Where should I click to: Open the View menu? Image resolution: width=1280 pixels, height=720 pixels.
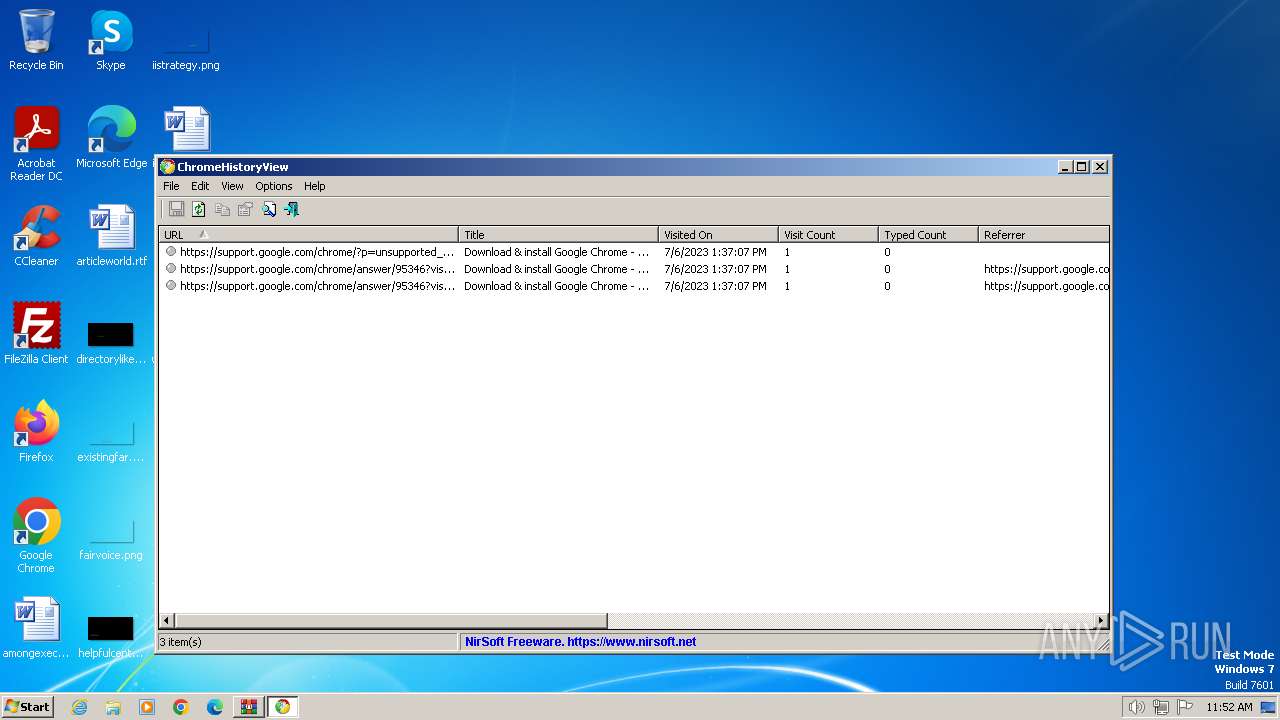(x=232, y=186)
